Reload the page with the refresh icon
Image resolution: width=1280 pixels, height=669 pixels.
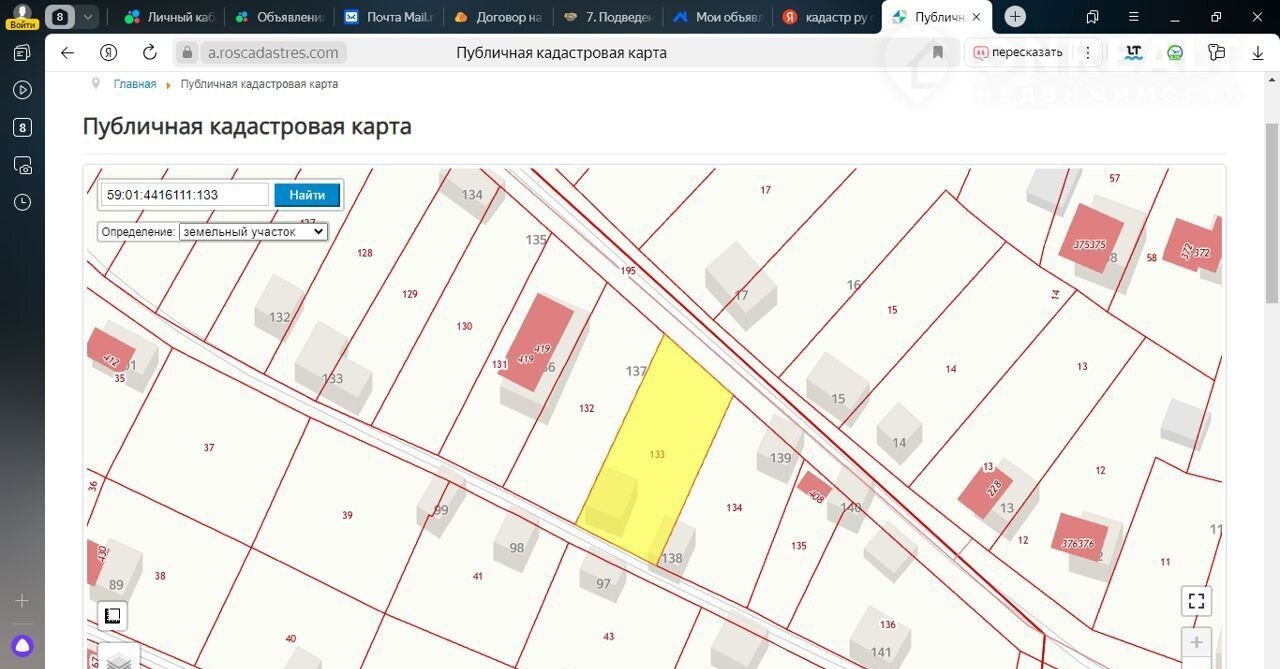(x=150, y=53)
